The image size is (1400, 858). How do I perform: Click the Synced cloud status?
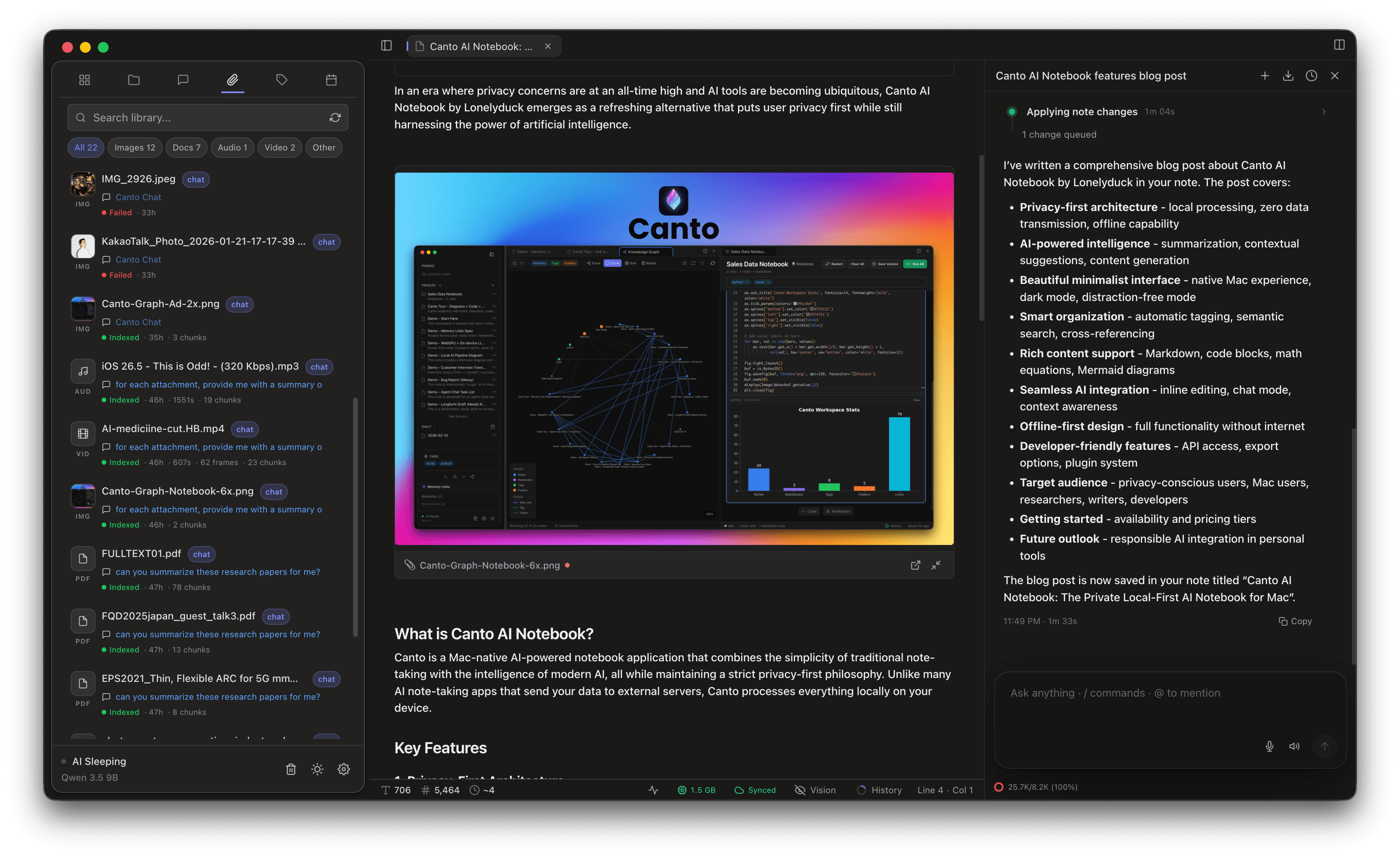coord(755,791)
